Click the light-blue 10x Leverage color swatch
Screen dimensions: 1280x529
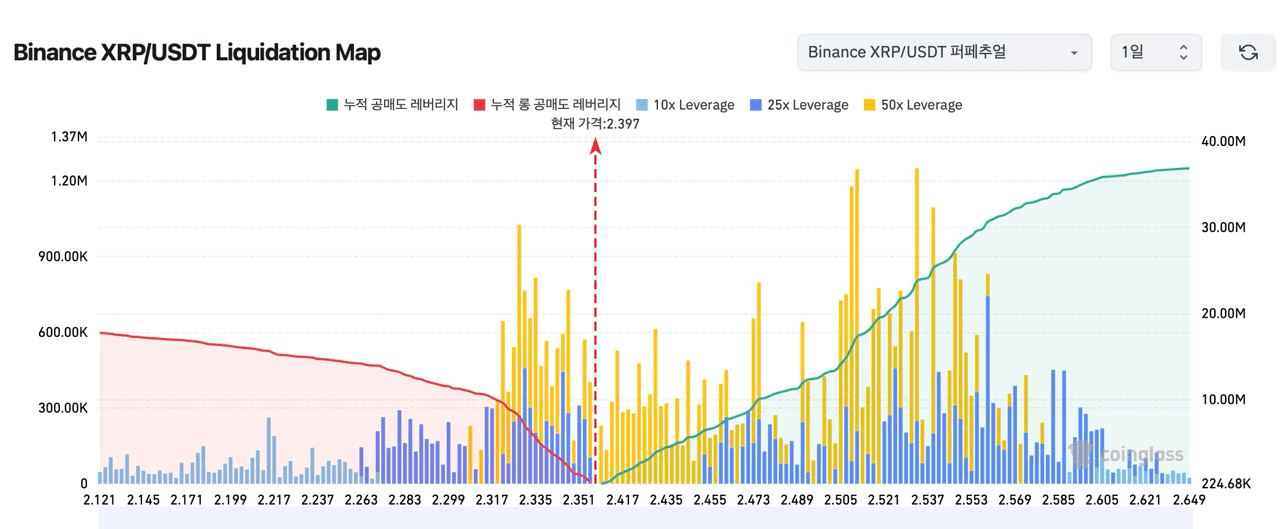(x=642, y=105)
